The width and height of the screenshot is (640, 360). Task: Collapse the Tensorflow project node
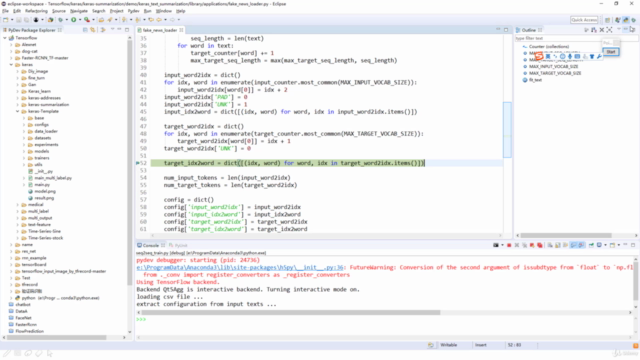pyautogui.click(x=5, y=38)
